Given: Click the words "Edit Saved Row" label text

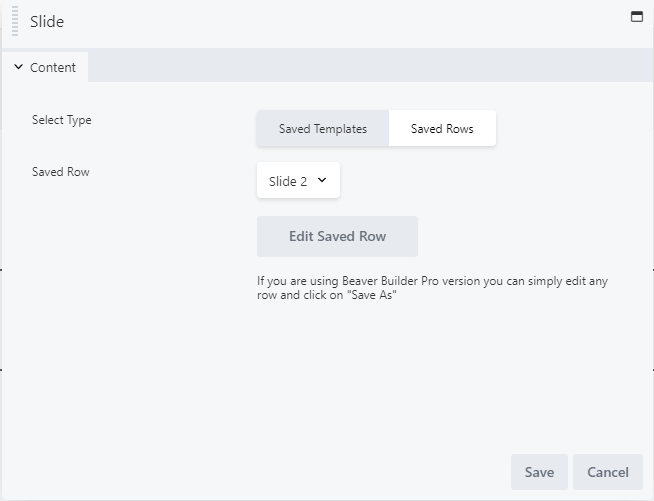Looking at the screenshot, I should pos(337,237).
